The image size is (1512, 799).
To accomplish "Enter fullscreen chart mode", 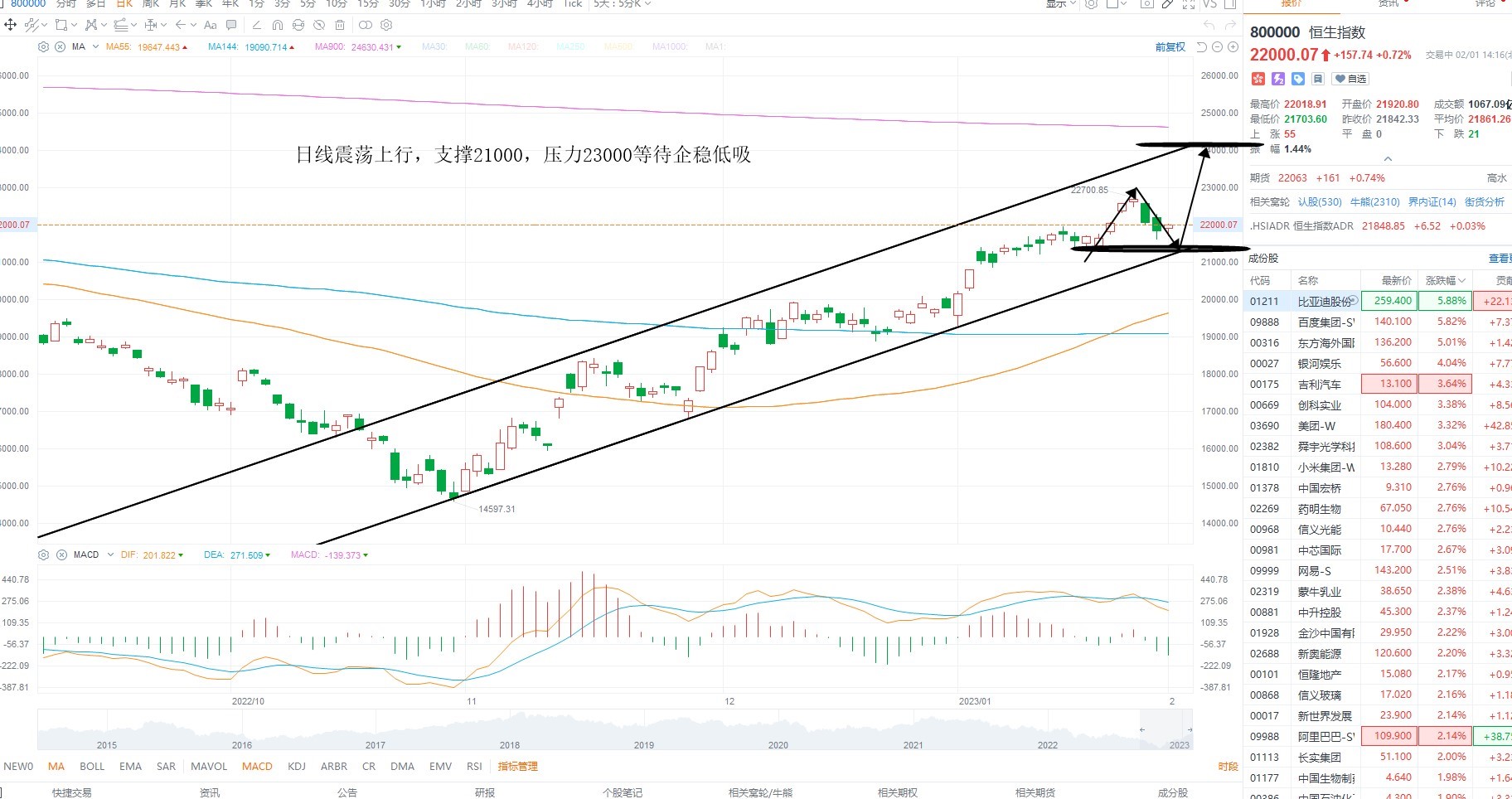I will (1189, 4).
